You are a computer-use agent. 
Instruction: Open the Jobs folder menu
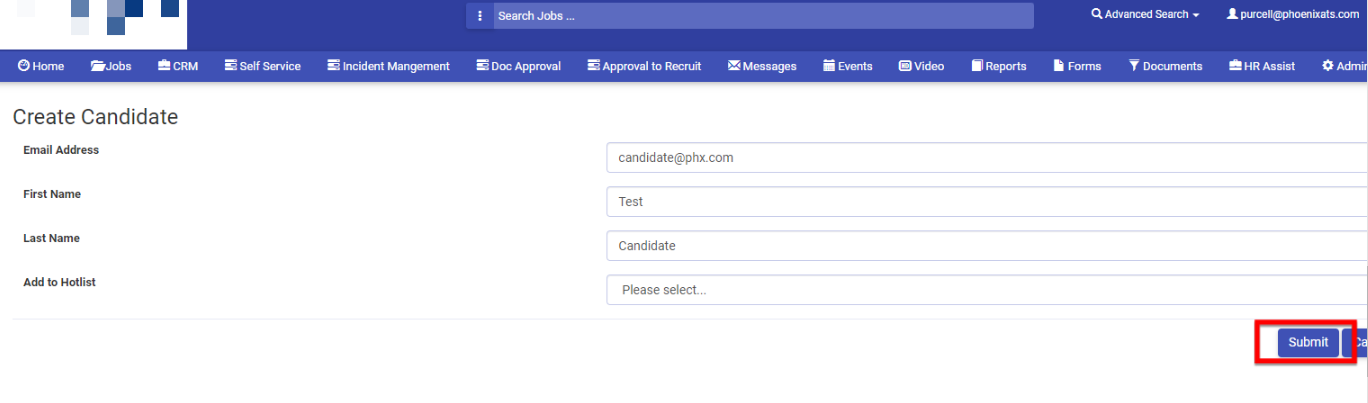coord(111,66)
